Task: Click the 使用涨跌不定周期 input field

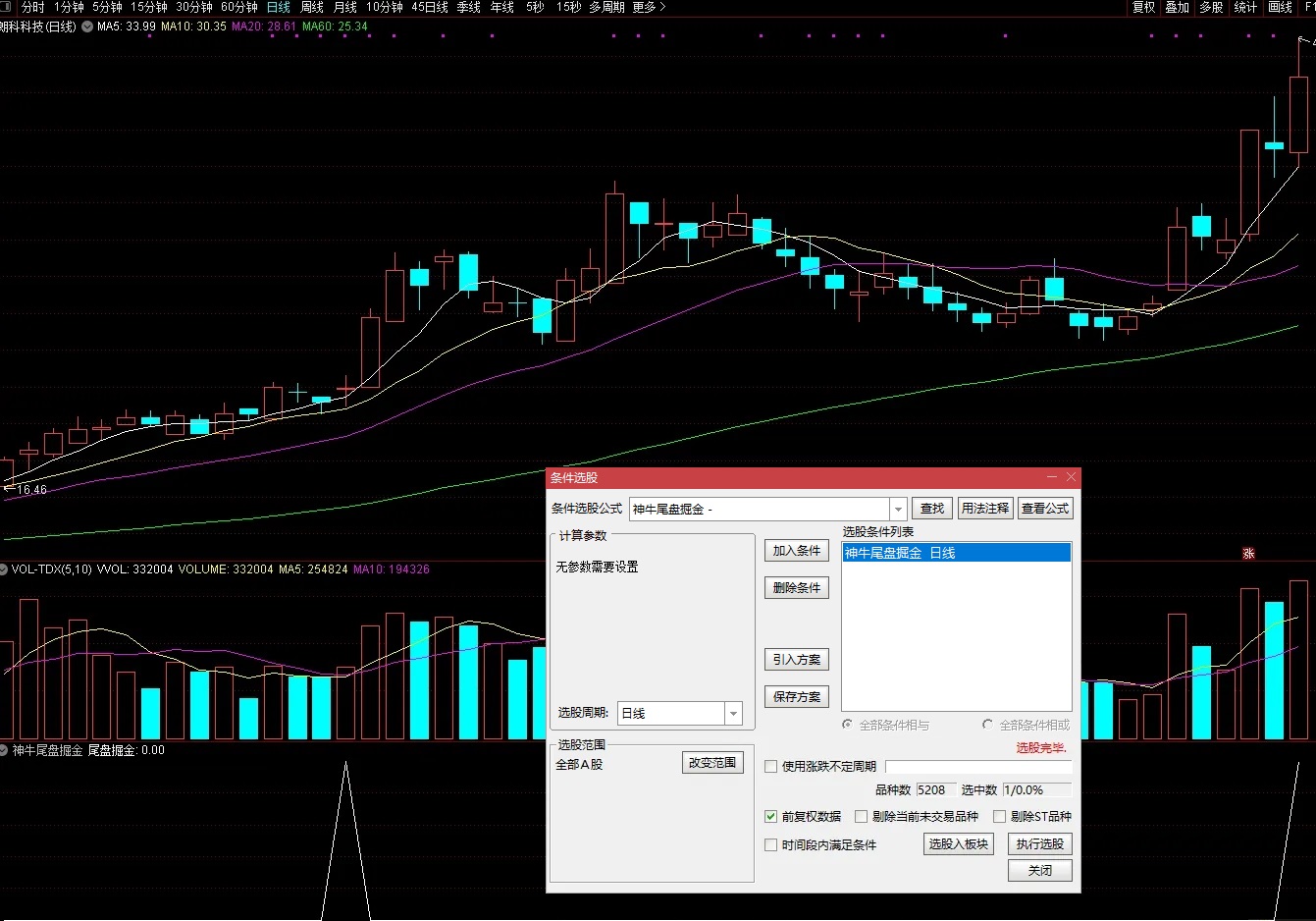Action: pos(977,767)
